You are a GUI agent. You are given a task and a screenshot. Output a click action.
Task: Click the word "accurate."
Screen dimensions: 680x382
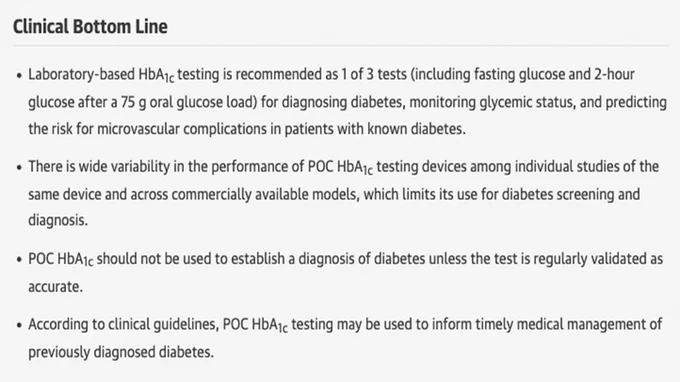tap(56, 287)
